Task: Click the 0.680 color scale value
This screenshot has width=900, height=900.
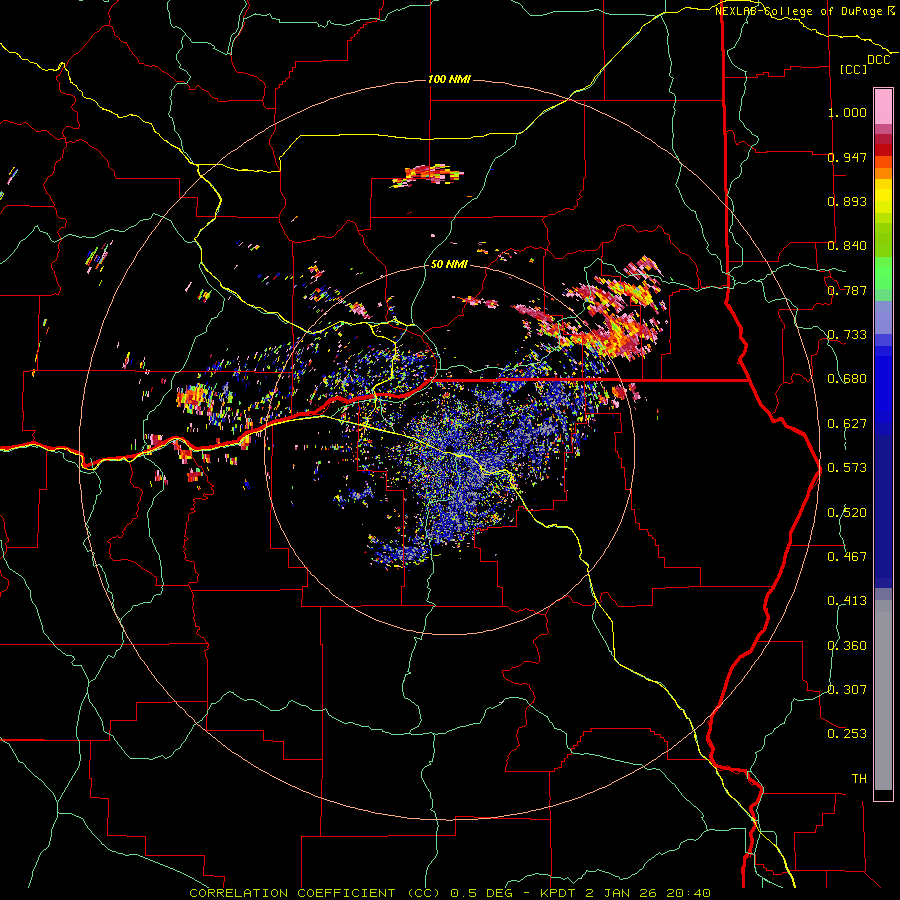Action: tap(847, 379)
